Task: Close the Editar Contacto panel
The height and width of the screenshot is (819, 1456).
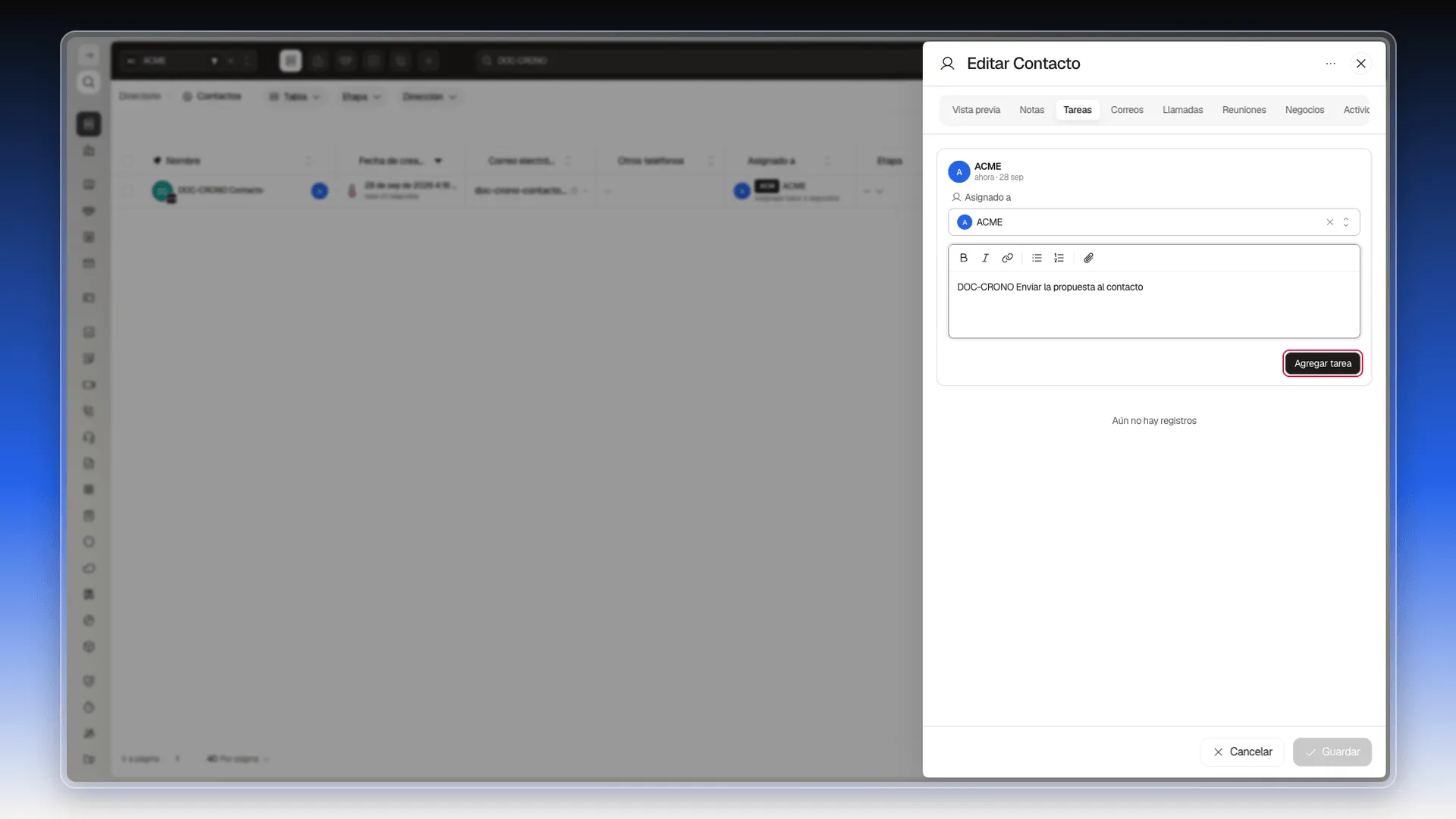Action: pos(1361,64)
